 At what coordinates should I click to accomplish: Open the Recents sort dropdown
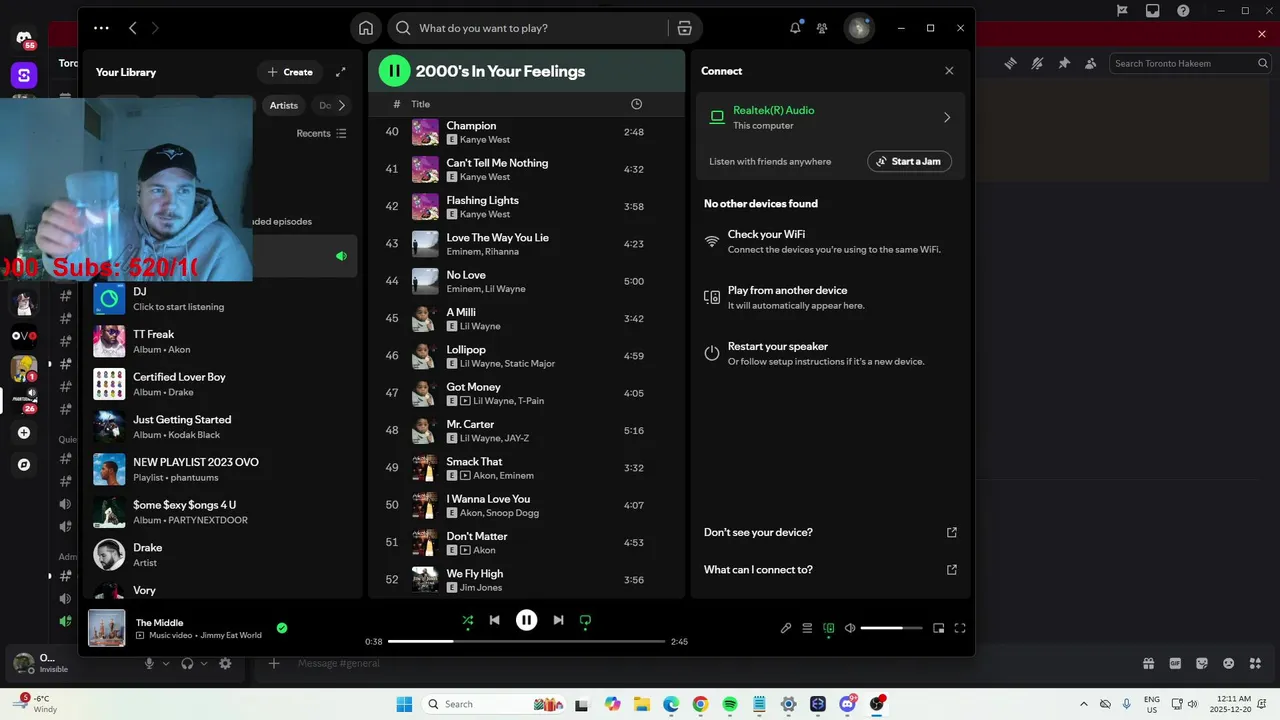click(321, 133)
